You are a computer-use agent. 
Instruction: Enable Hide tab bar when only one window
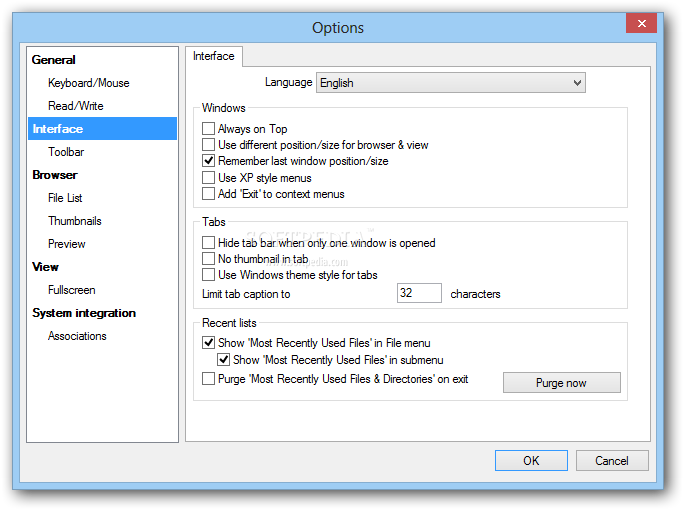(x=208, y=243)
